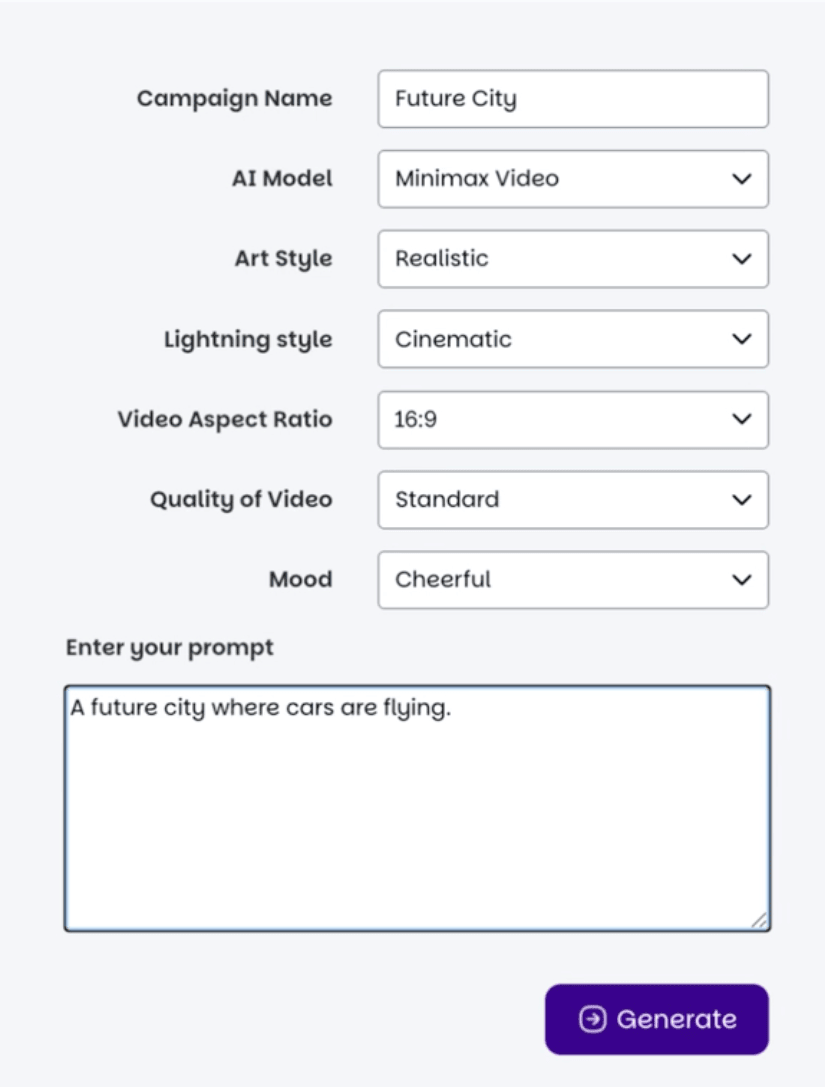Focus the Campaign Name input field

click(573, 98)
